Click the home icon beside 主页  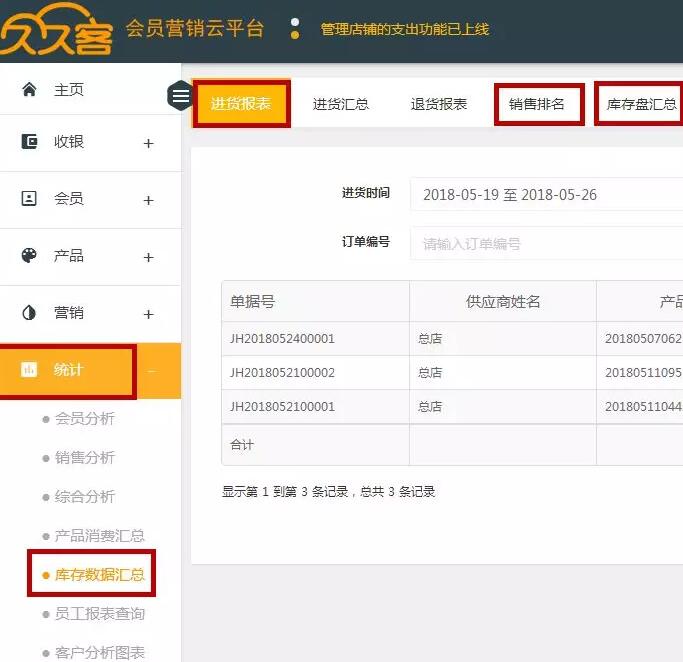coord(29,90)
